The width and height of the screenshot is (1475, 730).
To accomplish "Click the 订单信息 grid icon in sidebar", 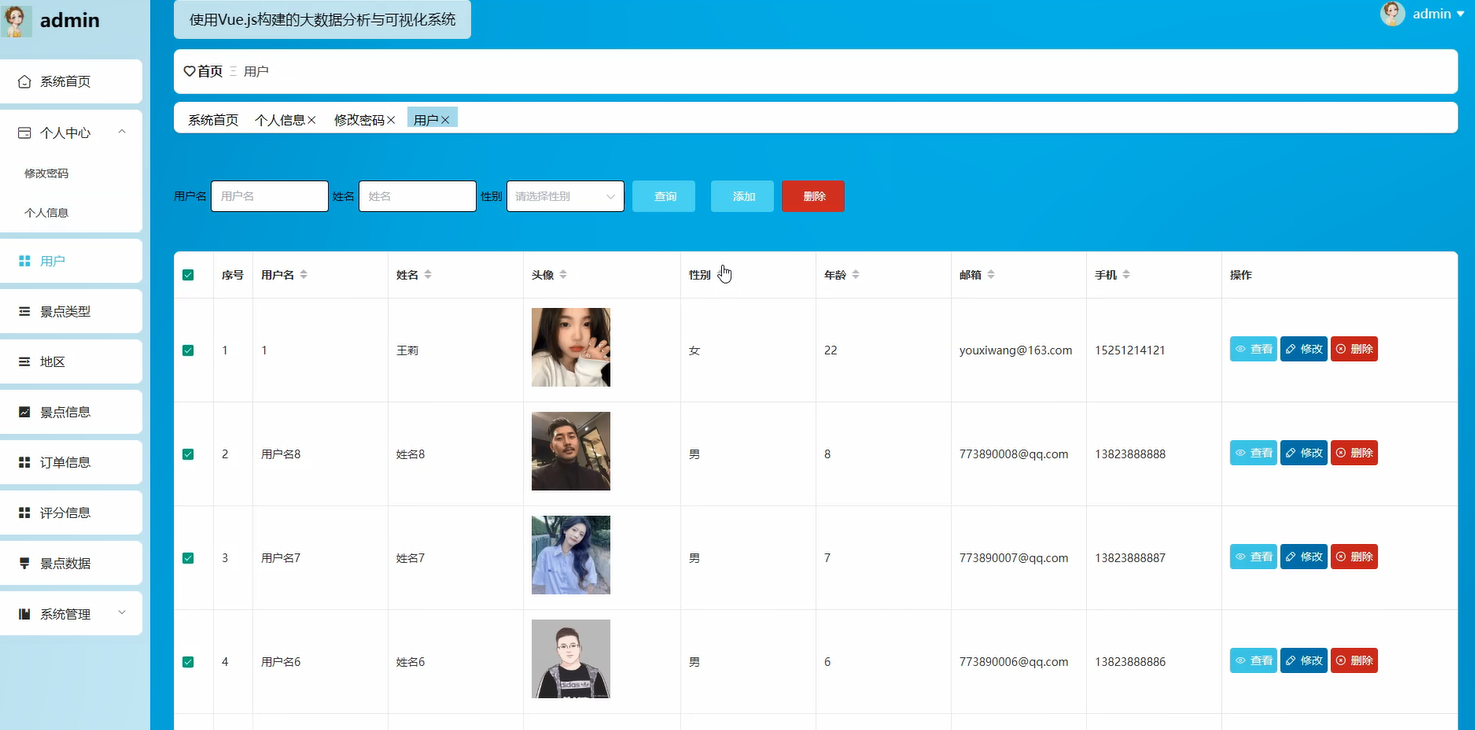I will point(24,462).
